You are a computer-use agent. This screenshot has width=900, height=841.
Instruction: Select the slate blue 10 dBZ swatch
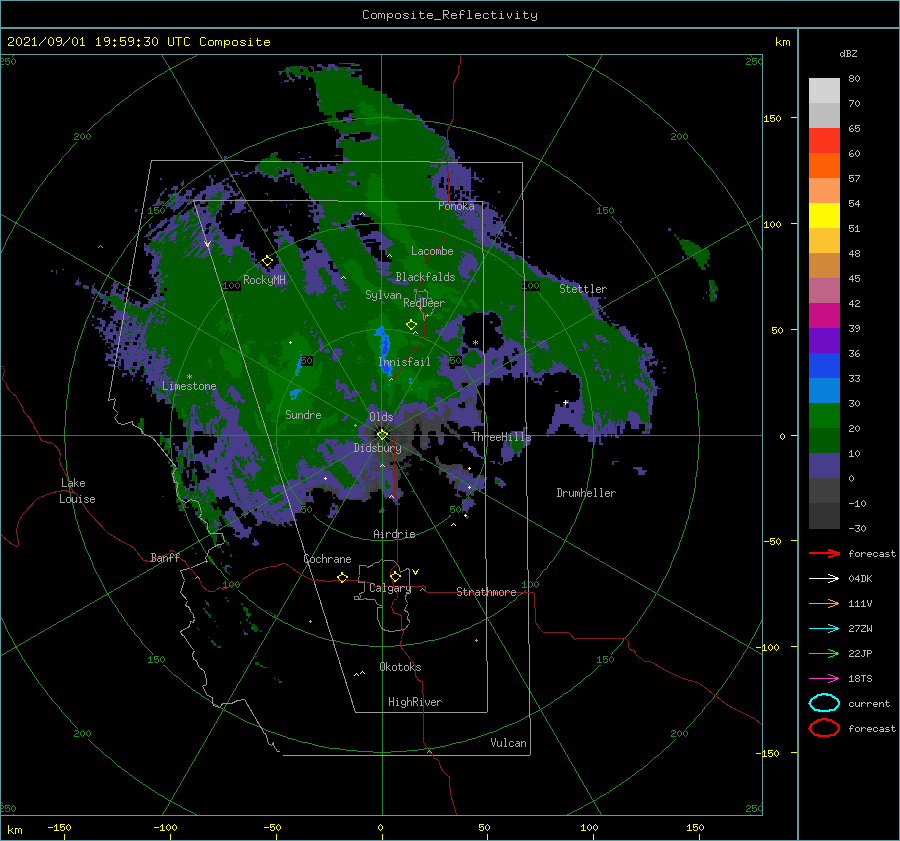click(824, 465)
